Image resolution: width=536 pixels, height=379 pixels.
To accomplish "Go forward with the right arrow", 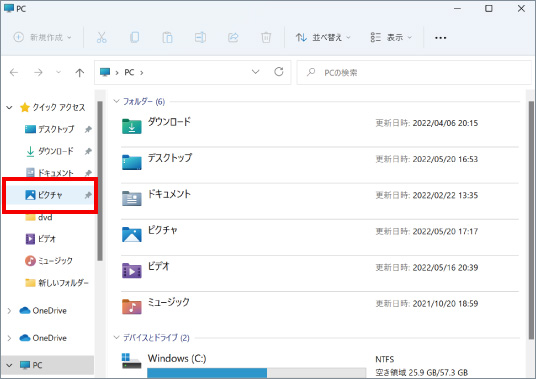I will (38, 72).
